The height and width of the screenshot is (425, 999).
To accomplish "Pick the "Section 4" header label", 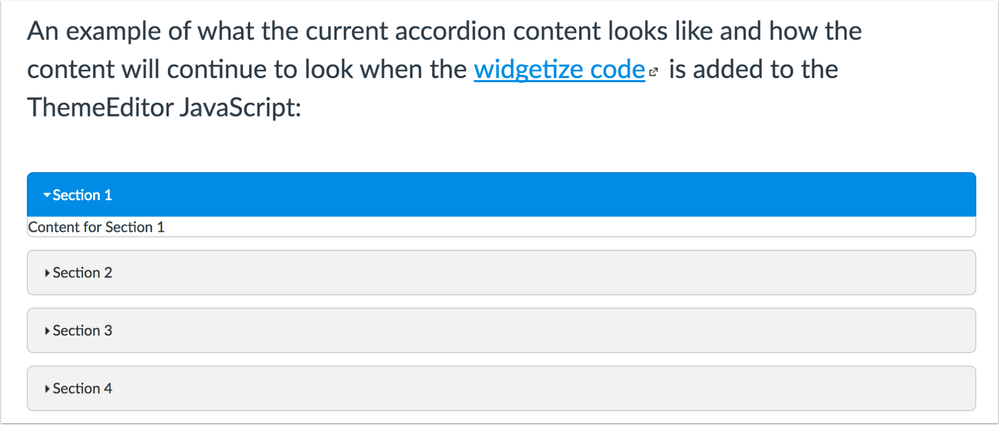I will coord(82,389).
